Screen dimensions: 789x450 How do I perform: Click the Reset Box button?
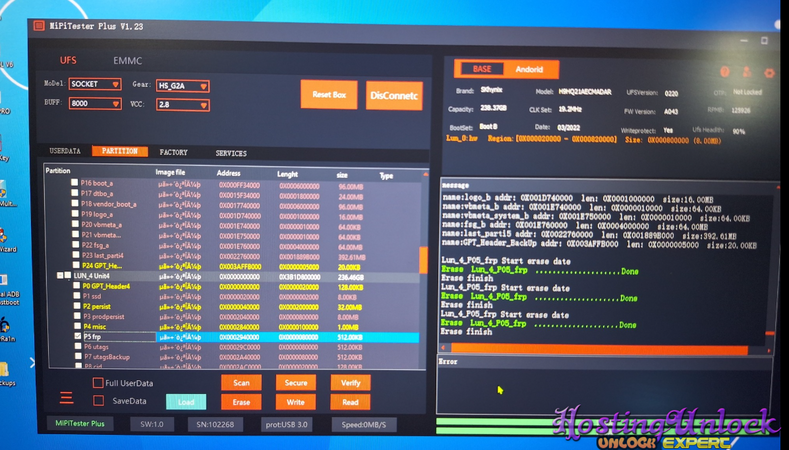click(328, 95)
